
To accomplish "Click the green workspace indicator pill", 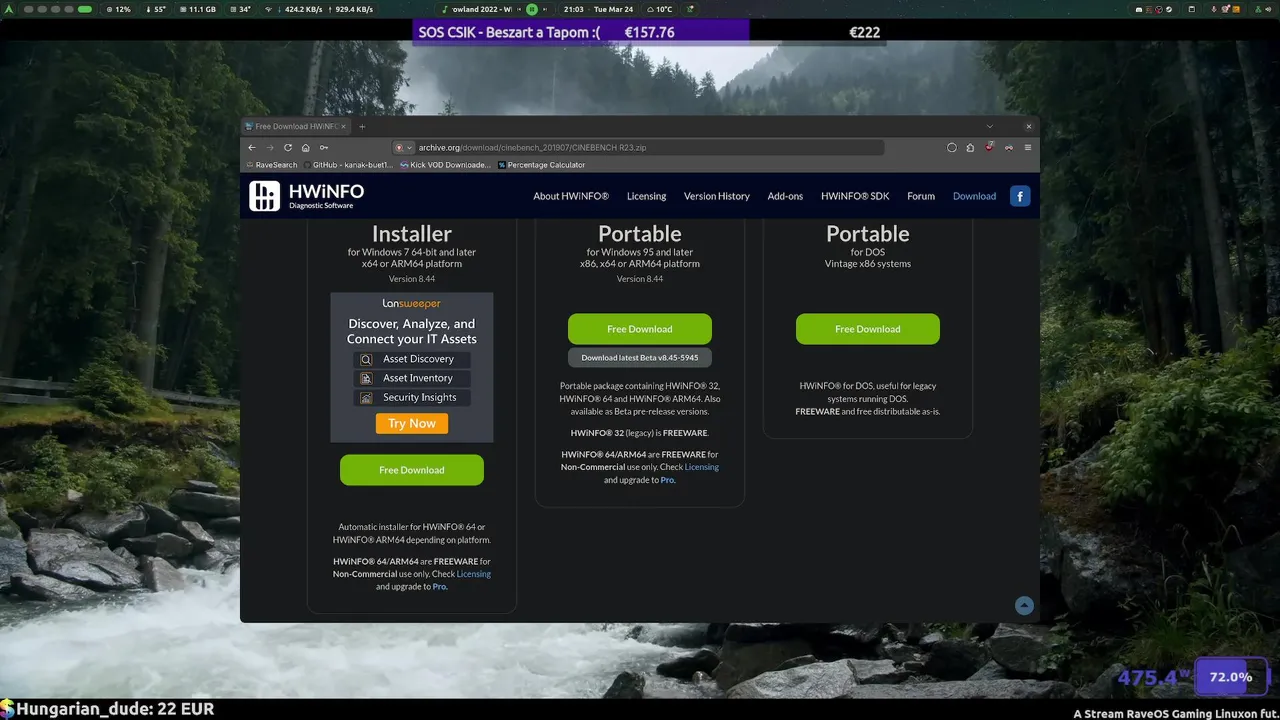I will point(85,9).
